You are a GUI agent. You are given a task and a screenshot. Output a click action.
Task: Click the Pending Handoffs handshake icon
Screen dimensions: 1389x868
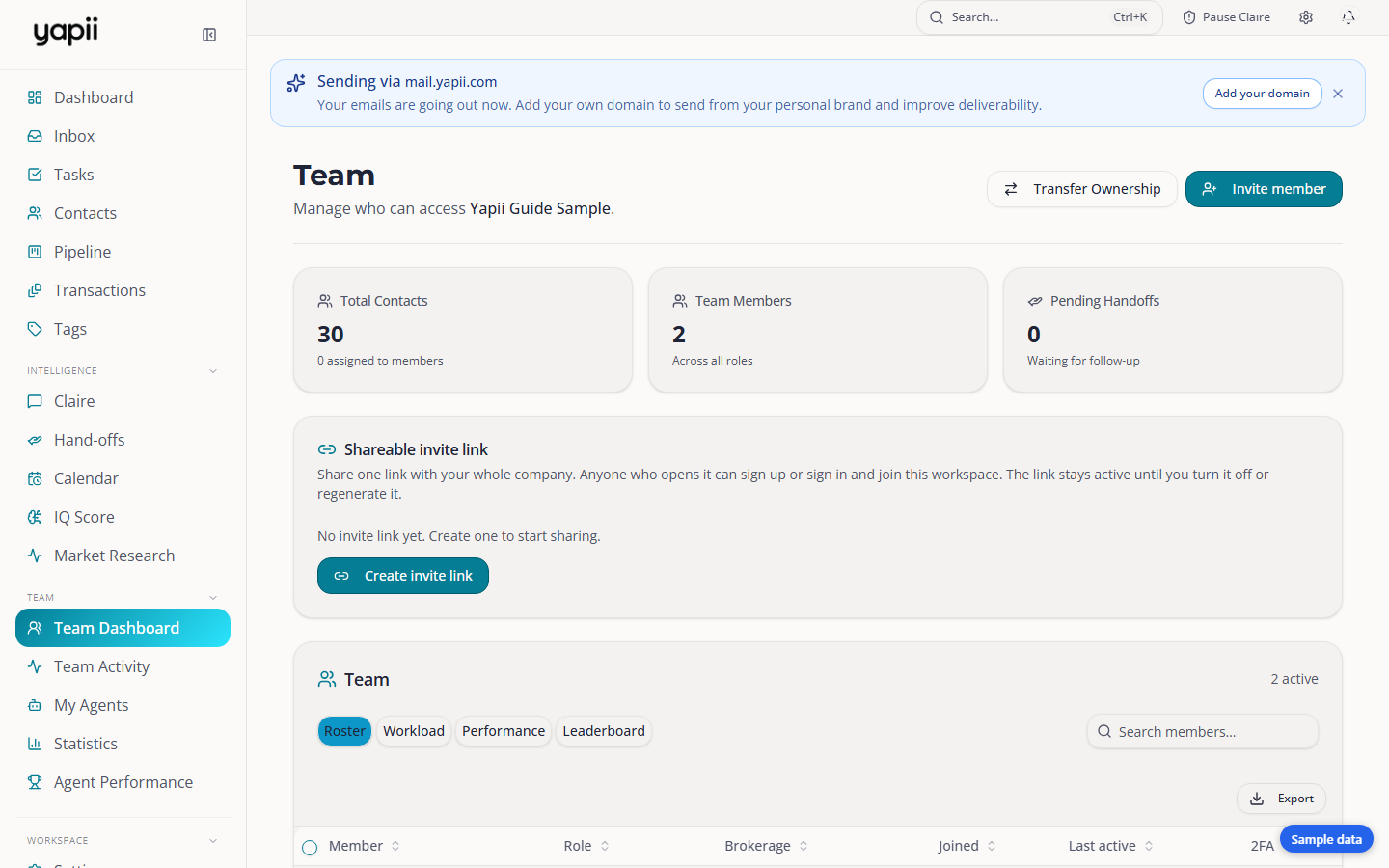click(1035, 301)
